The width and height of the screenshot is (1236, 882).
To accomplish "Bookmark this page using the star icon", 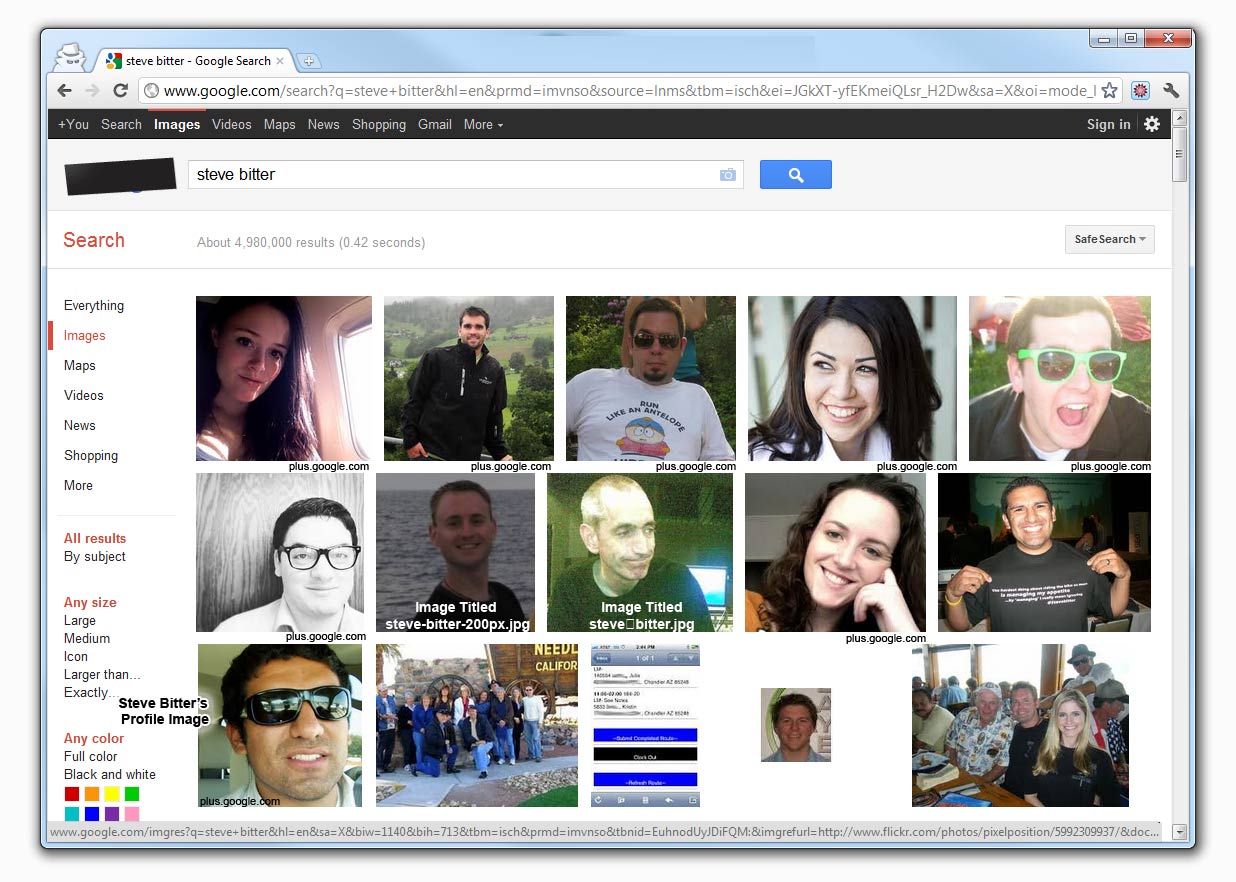I will pos(1109,91).
